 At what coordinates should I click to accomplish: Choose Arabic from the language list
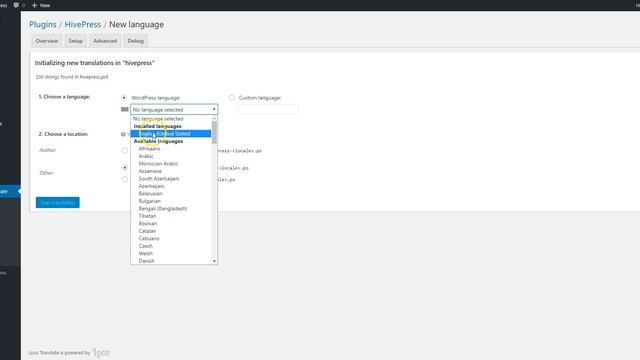171,156
